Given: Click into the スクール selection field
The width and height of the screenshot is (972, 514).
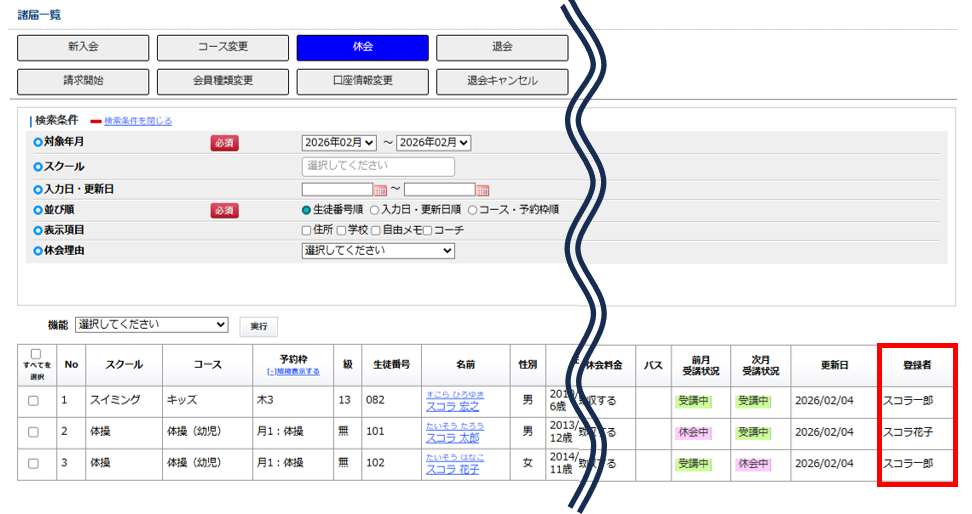Looking at the screenshot, I should pyautogui.click(x=378, y=167).
